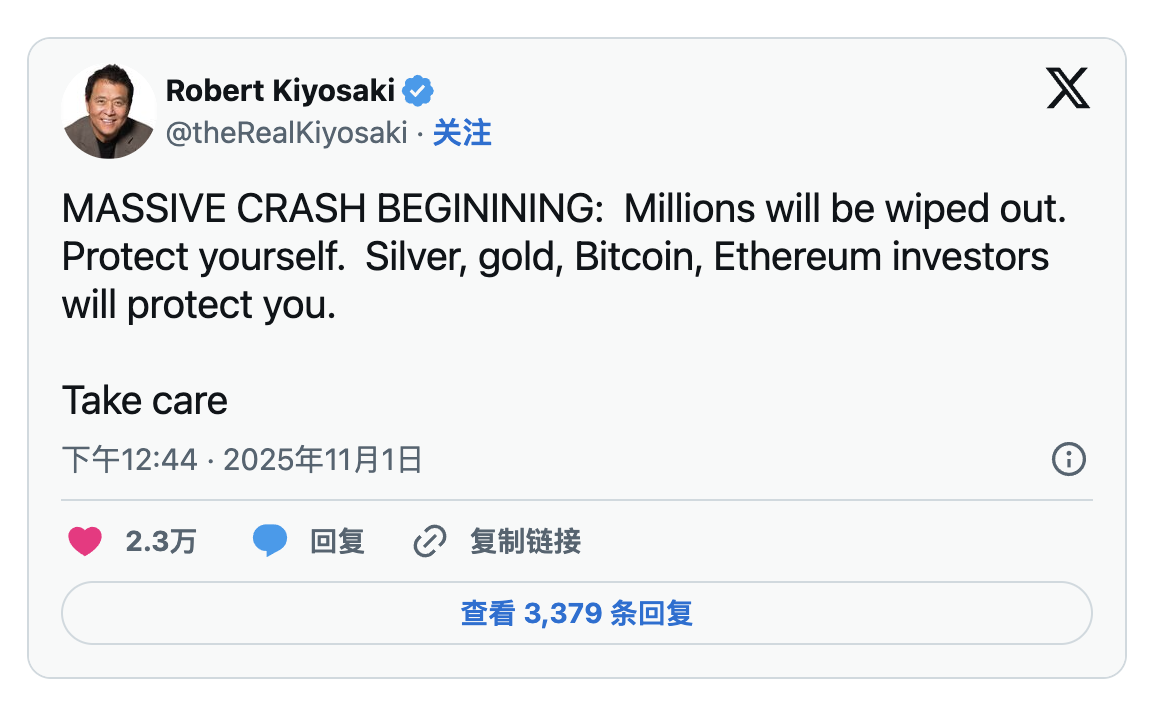
Task: Click the blue reply bubble icon
Action: [x=270, y=542]
